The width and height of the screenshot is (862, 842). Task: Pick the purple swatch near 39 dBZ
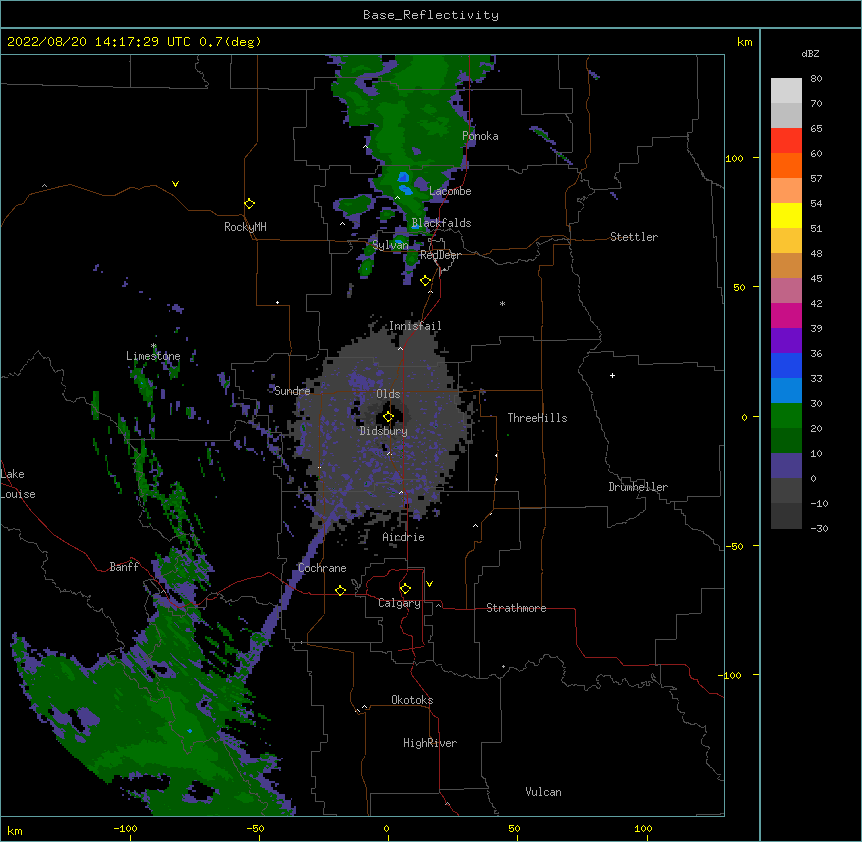786,340
